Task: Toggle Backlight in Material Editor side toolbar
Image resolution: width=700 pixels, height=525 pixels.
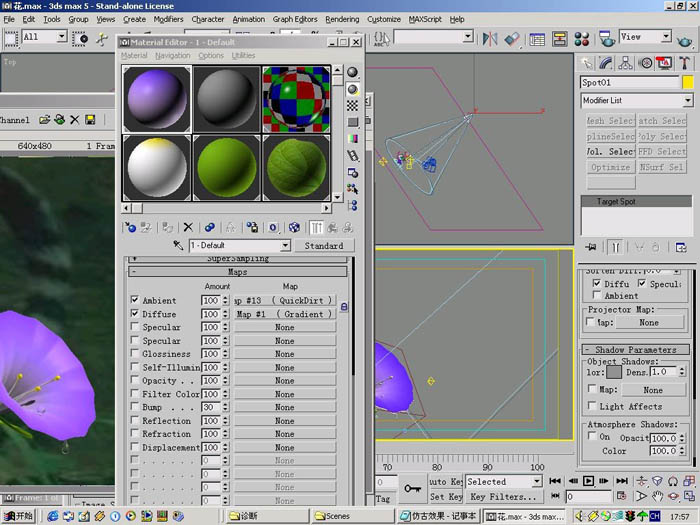Action: tap(353, 89)
